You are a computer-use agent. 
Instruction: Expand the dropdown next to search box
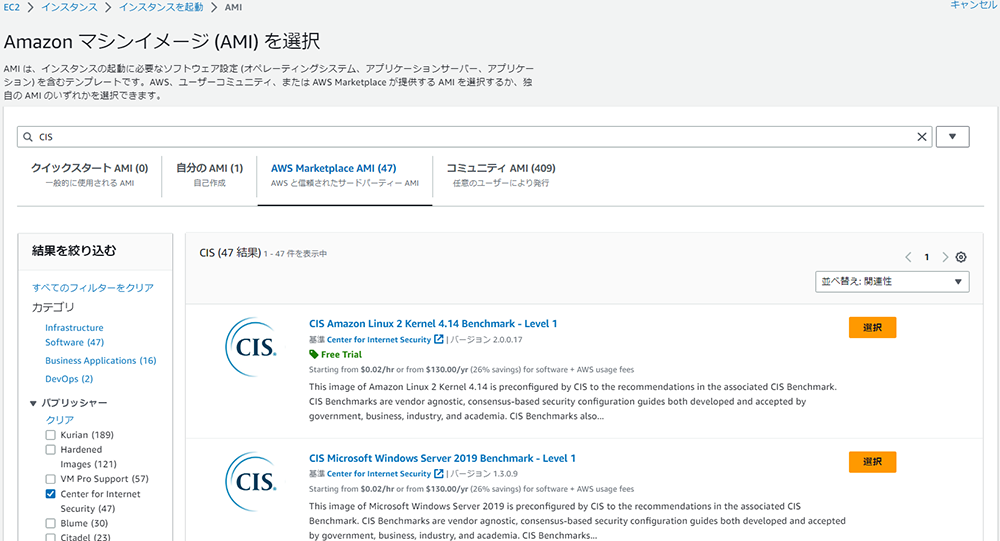(952, 137)
